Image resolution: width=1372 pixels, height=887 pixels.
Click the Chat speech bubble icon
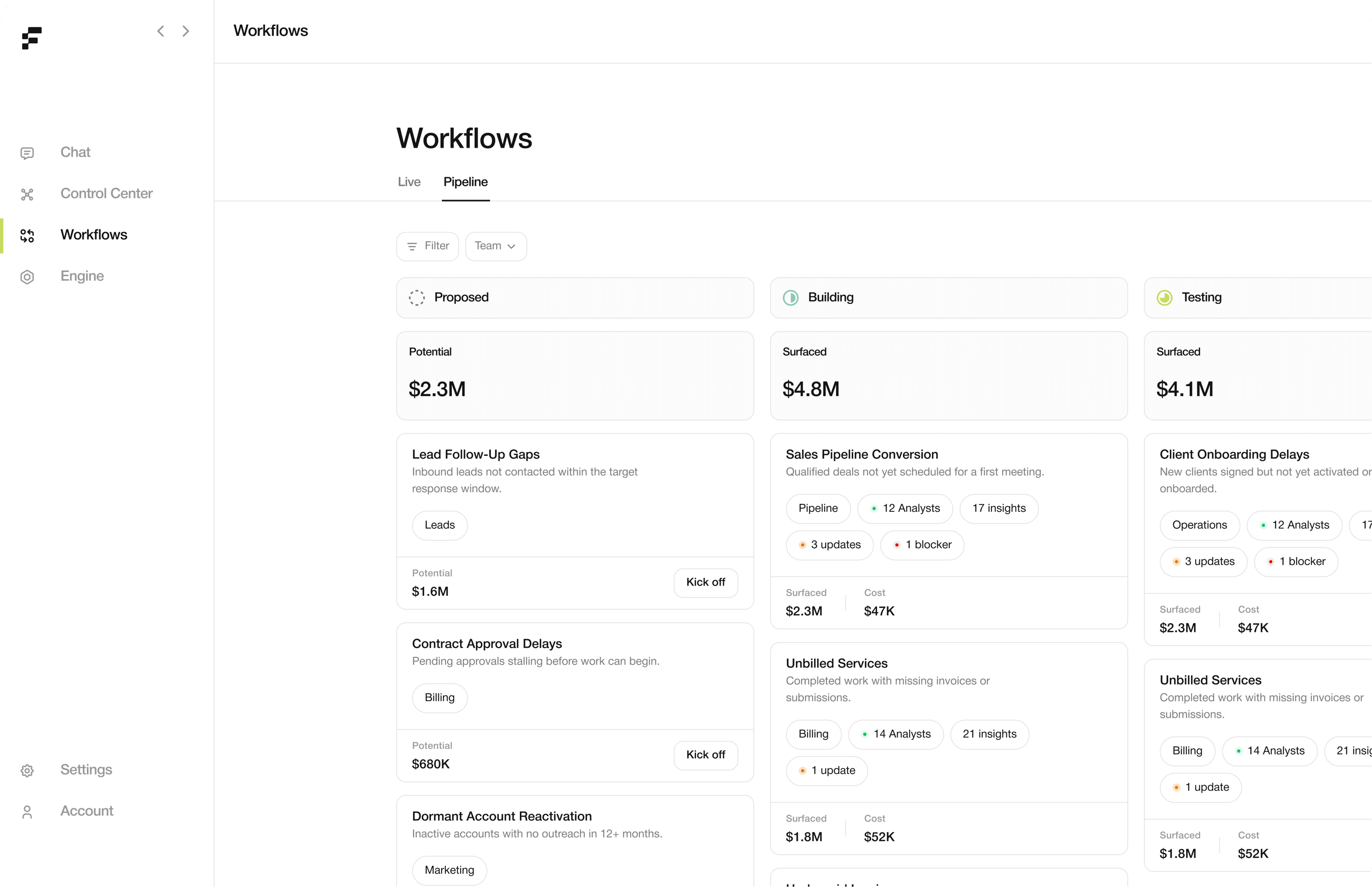point(27,153)
